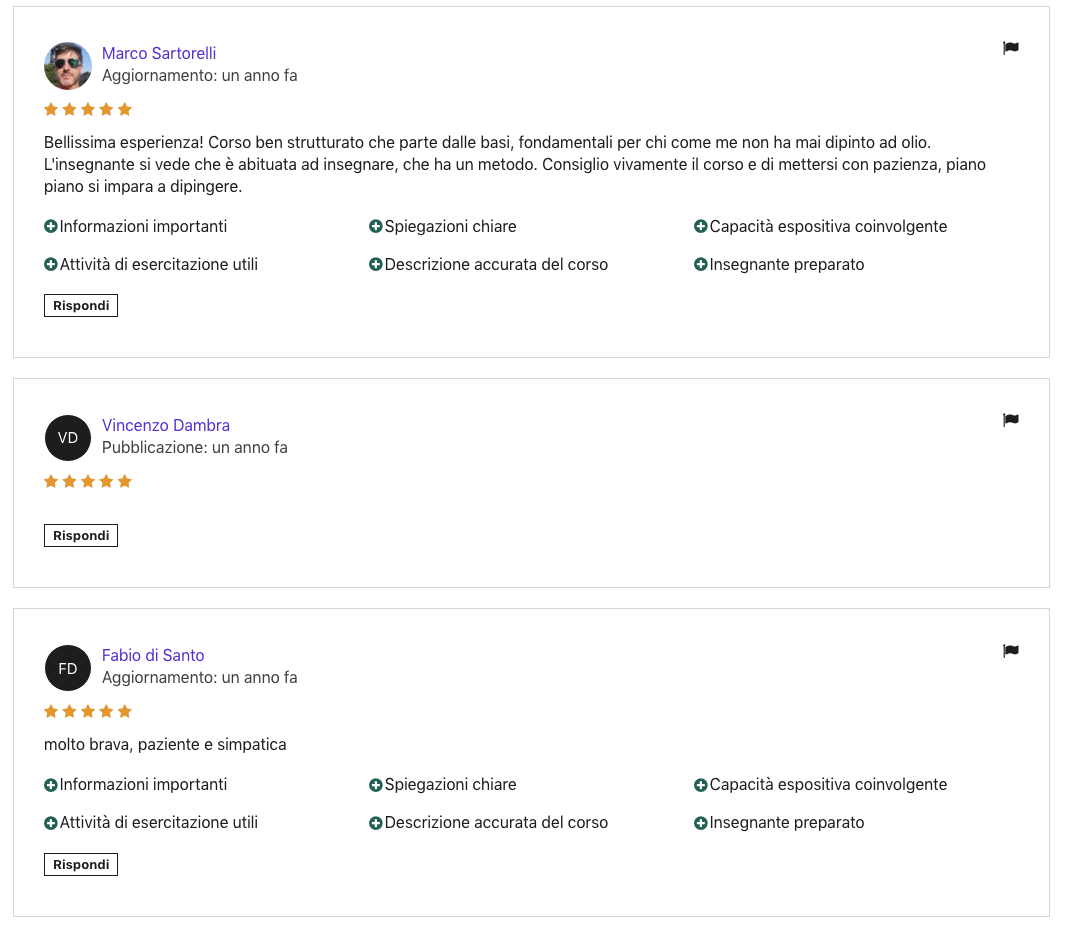Click Marco Sartorelli's five-star rating

(x=88, y=109)
